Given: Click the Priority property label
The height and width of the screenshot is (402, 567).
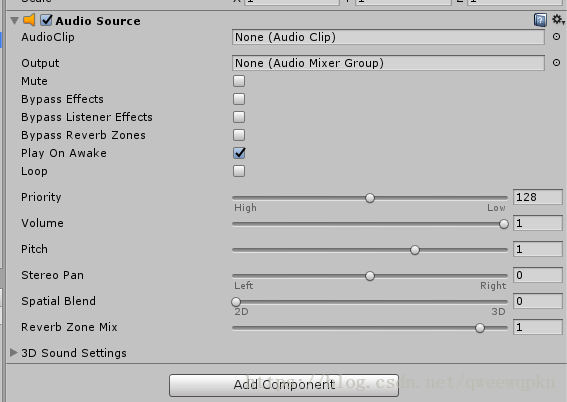Looking at the screenshot, I should 41,197.
